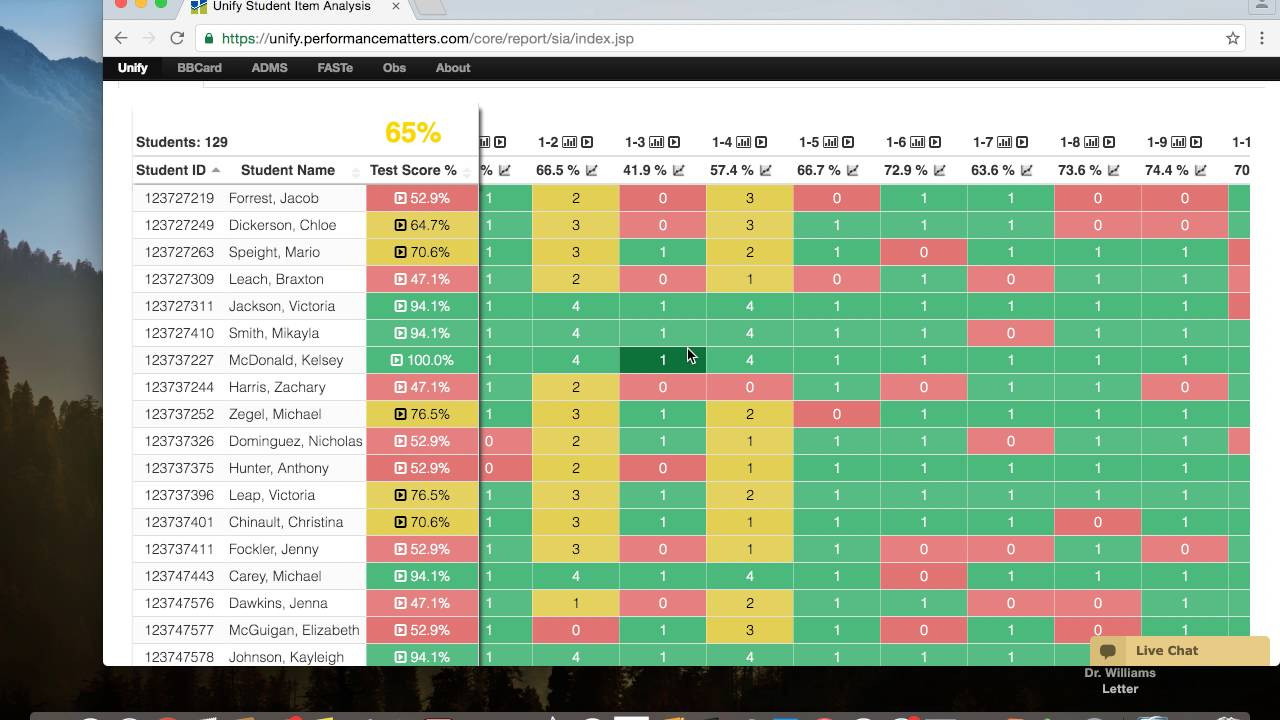Select student name Jackson, Victoria
Image resolution: width=1280 pixels, height=720 pixels.
(x=282, y=306)
